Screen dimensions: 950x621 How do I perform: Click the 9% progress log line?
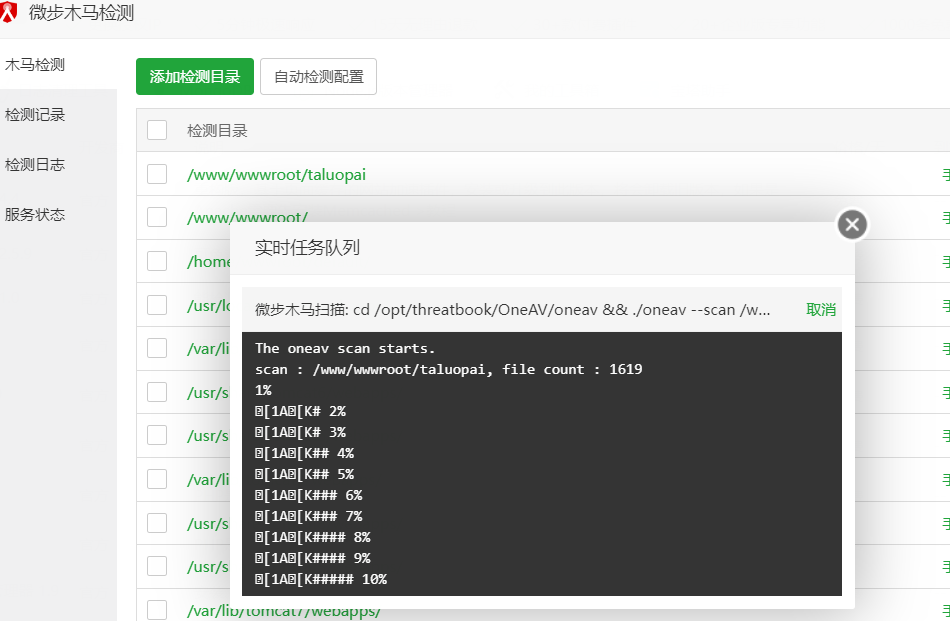(x=313, y=558)
